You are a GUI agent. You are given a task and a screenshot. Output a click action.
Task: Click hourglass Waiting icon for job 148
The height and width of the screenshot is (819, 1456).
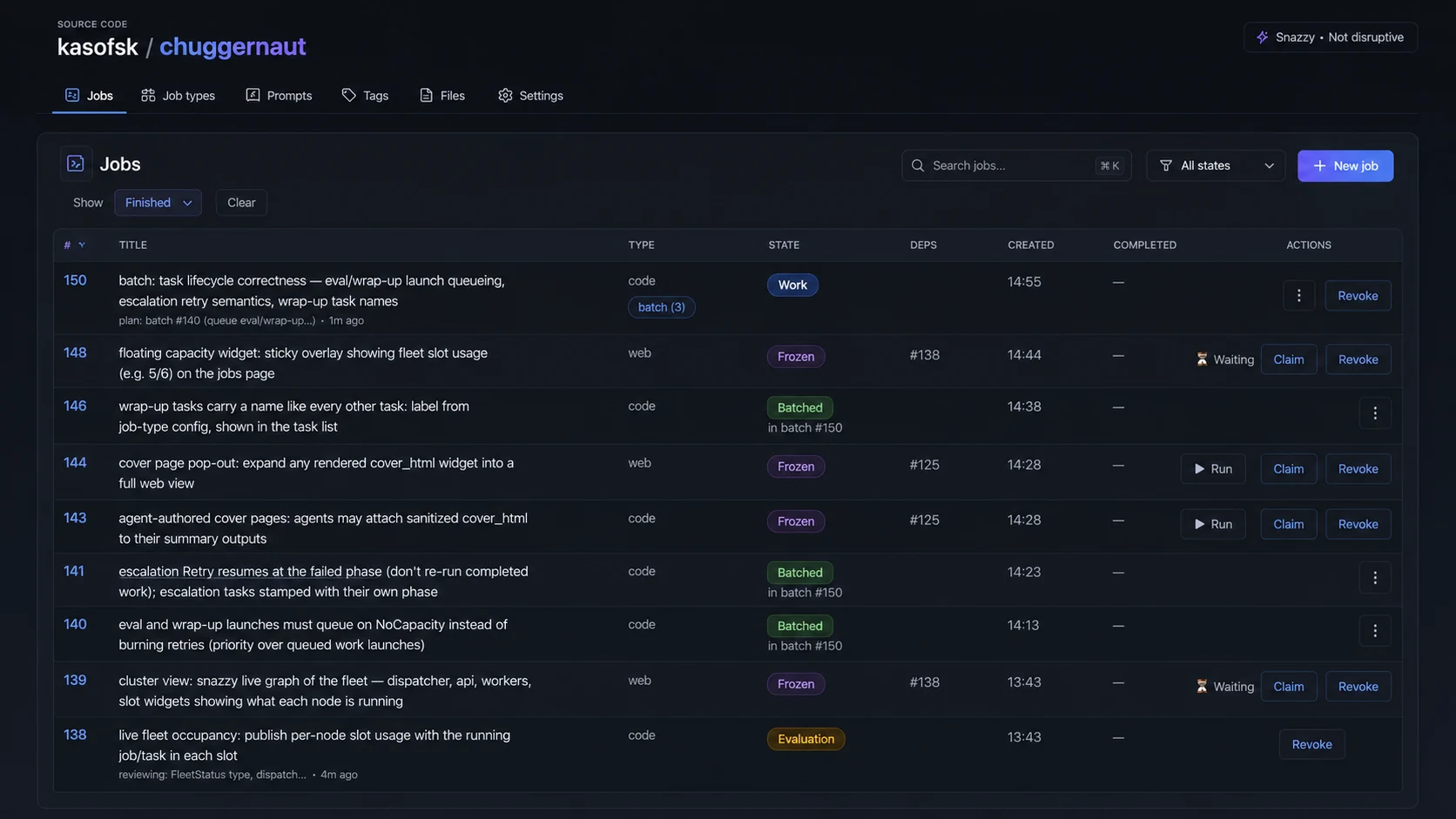pyautogui.click(x=1202, y=359)
